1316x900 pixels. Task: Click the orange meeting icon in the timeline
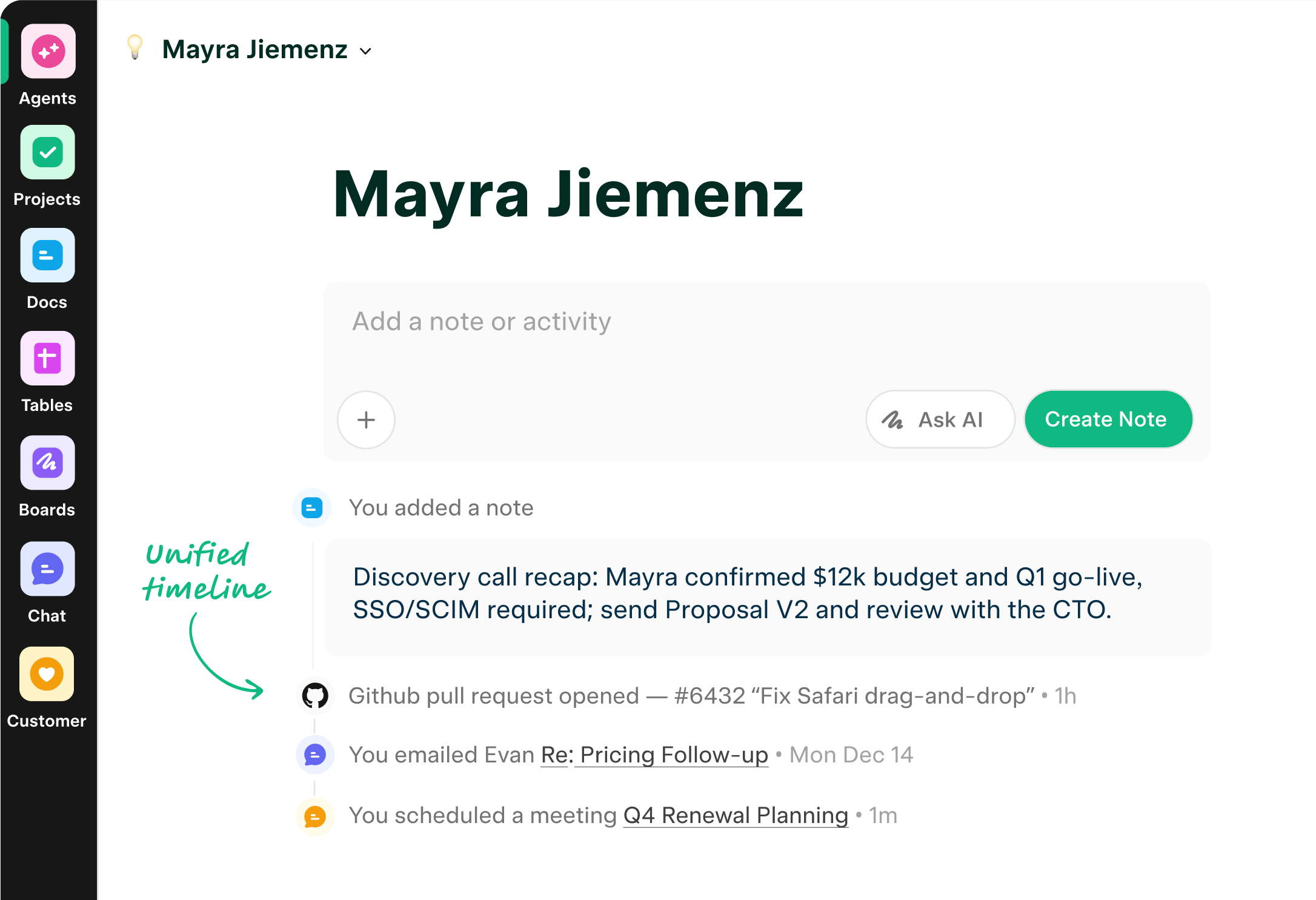(x=315, y=816)
